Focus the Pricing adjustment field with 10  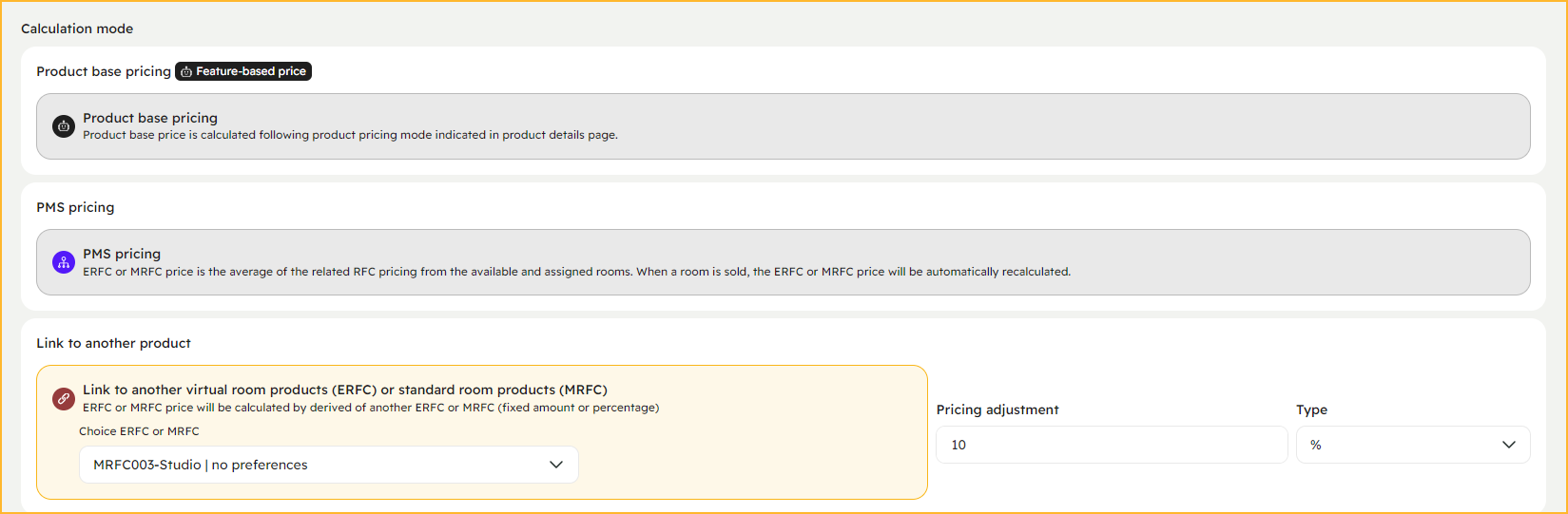coord(1112,445)
